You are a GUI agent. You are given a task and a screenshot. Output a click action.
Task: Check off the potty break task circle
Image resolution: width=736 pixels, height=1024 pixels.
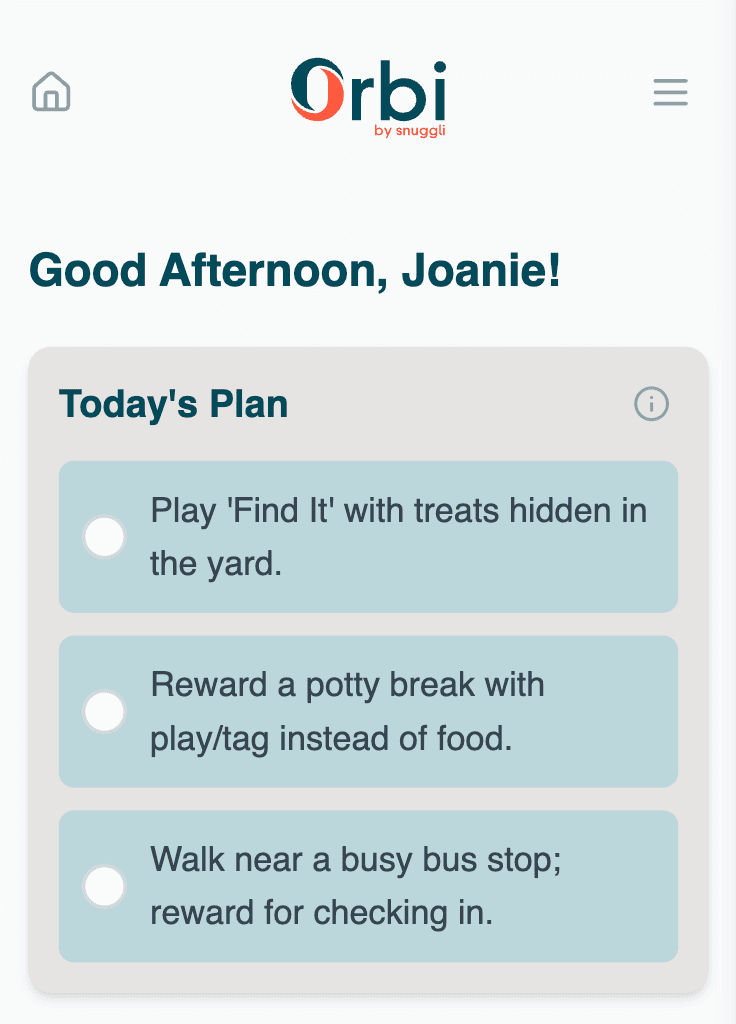pyautogui.click(x=105, y=712)
